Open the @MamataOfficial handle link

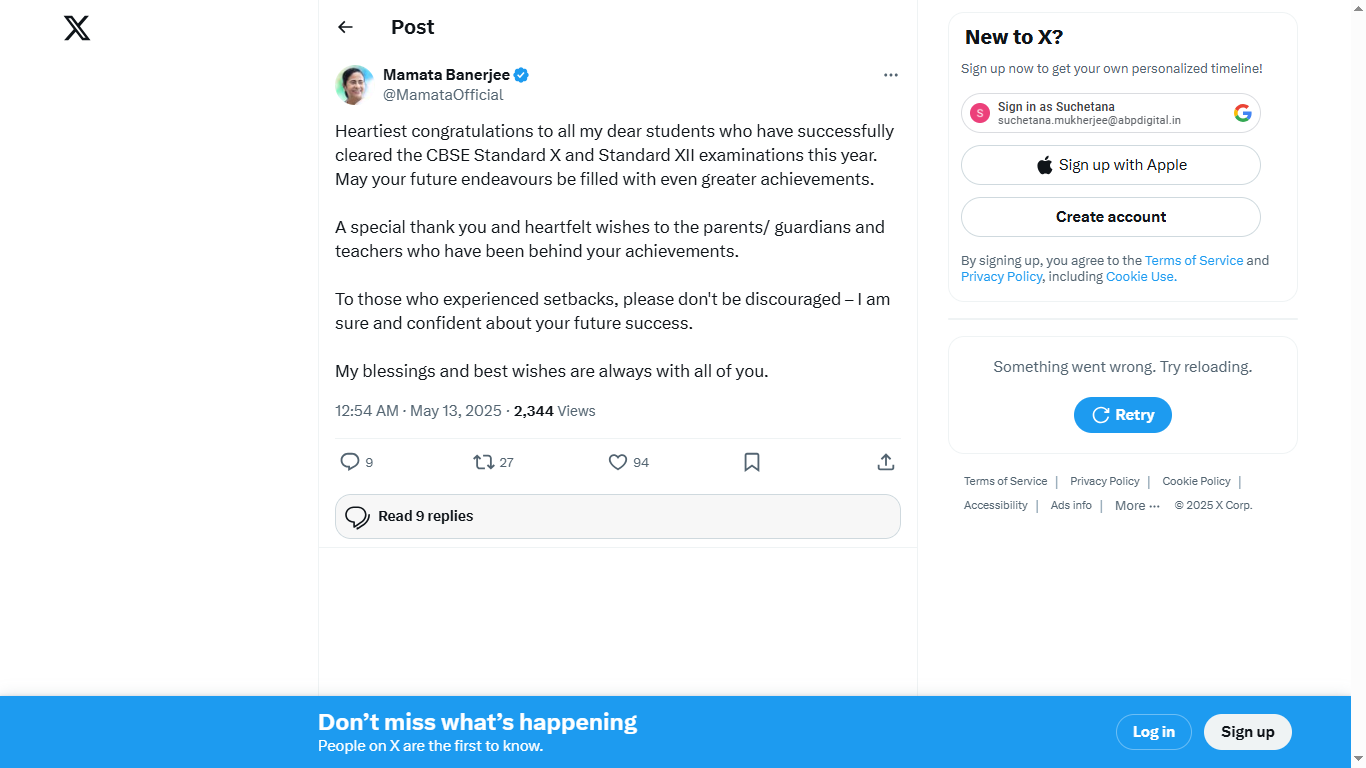[443, 95]
